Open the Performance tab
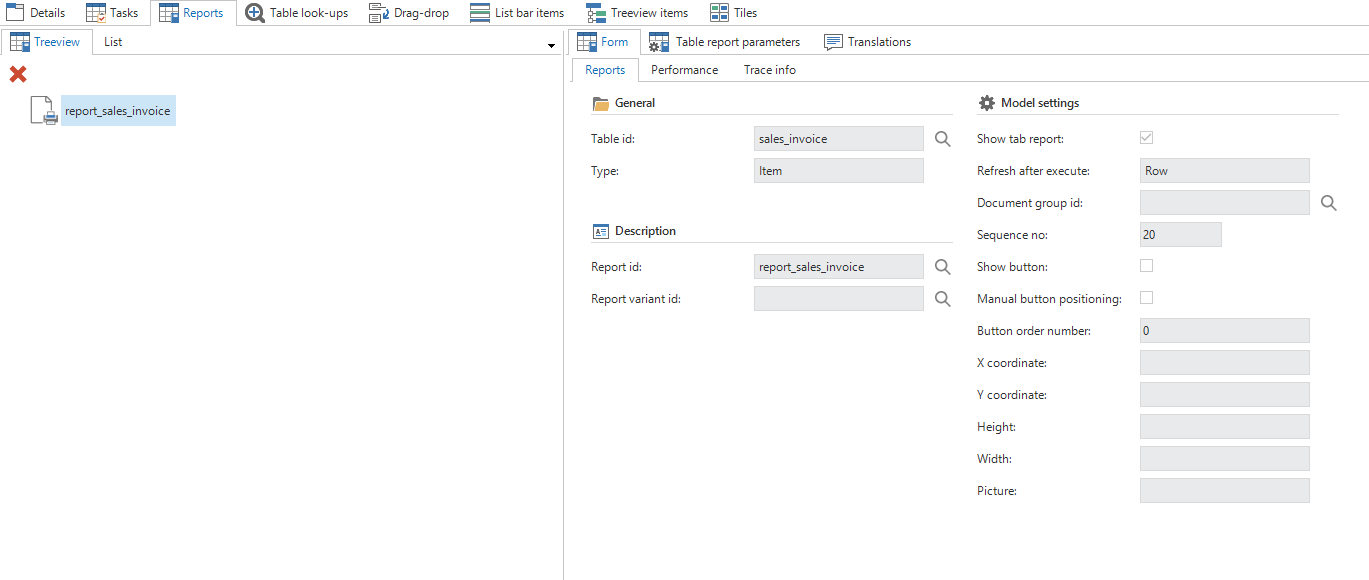Viewport: 1369px width, 580px height. click(684, 70)
